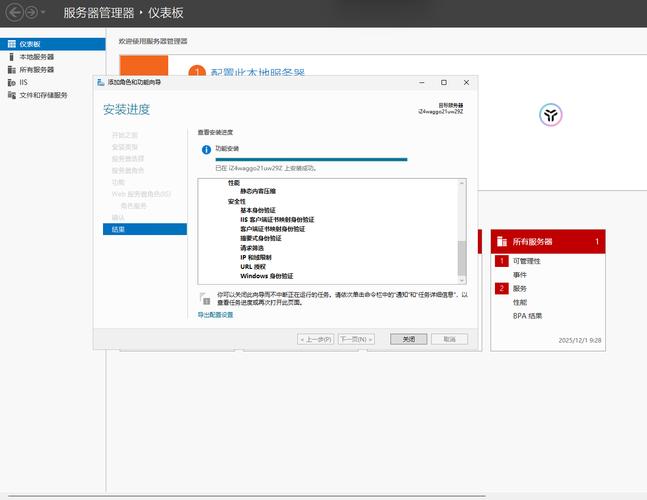Screen dimensions: 647x500
Task: Select 仪表板 in the left sidebar
Action: 53,44
